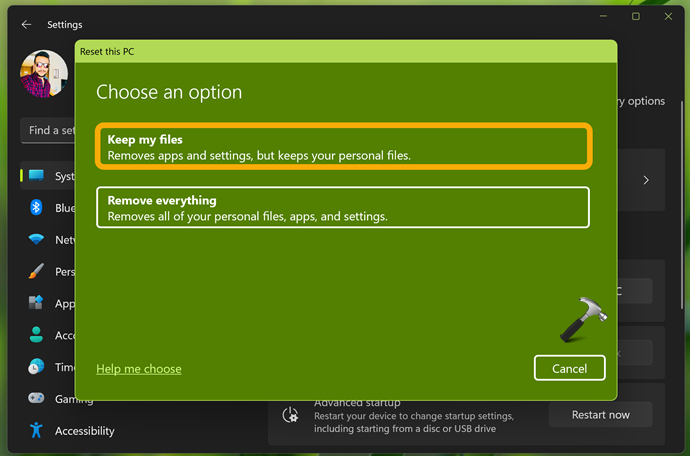Open the Bluetooth settings icon

click(37, 208)
